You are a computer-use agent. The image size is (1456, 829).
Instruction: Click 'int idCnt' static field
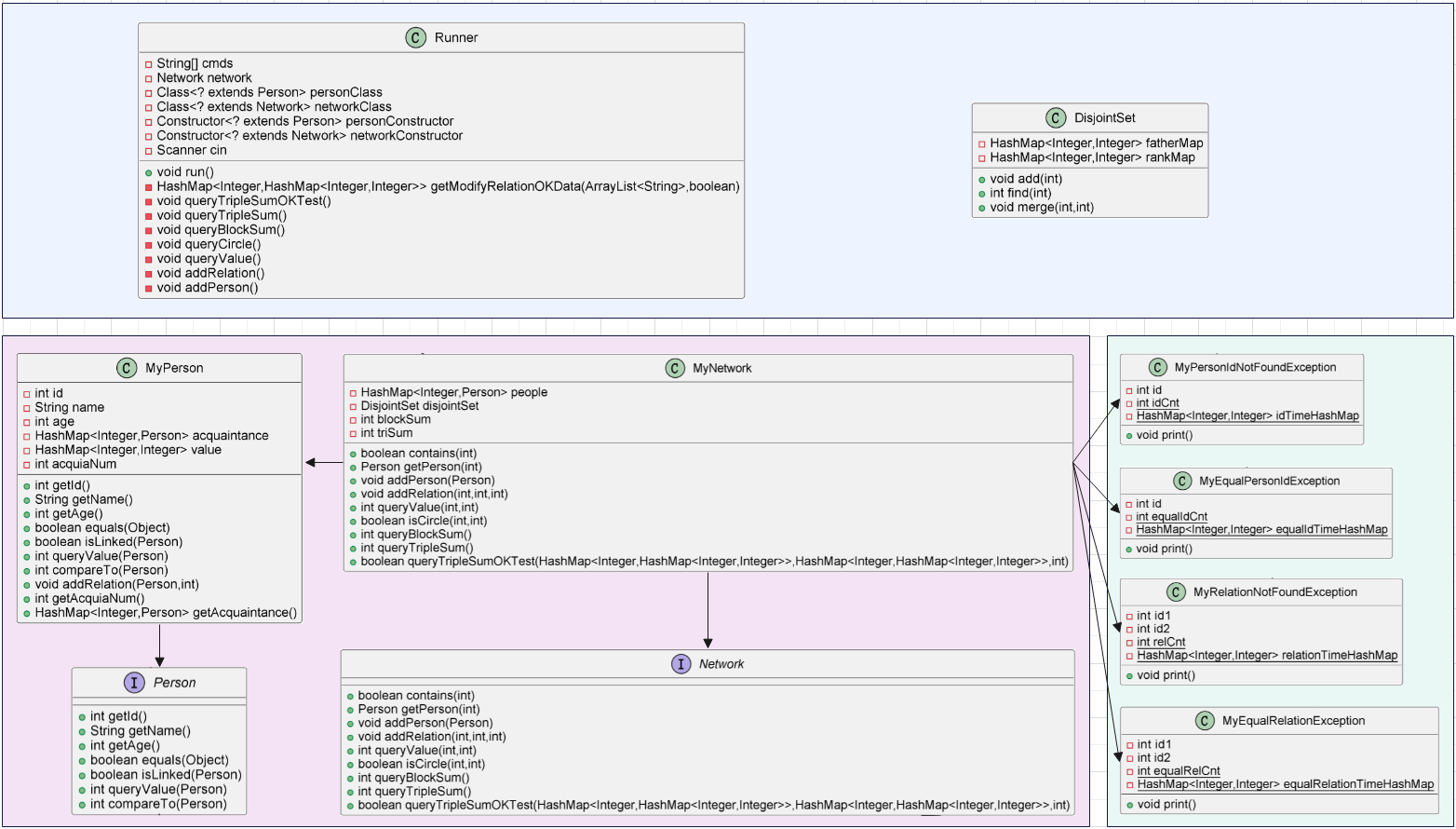pos(1158,403)
